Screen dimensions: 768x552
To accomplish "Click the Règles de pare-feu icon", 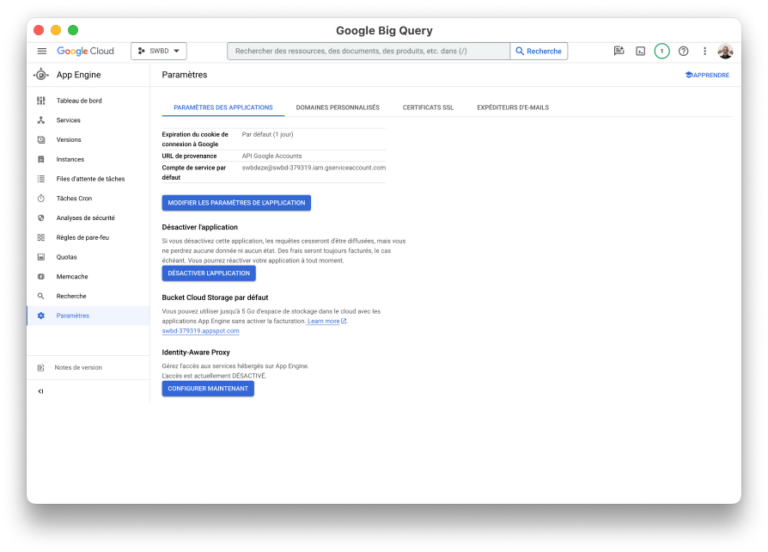I will (41, 238).
